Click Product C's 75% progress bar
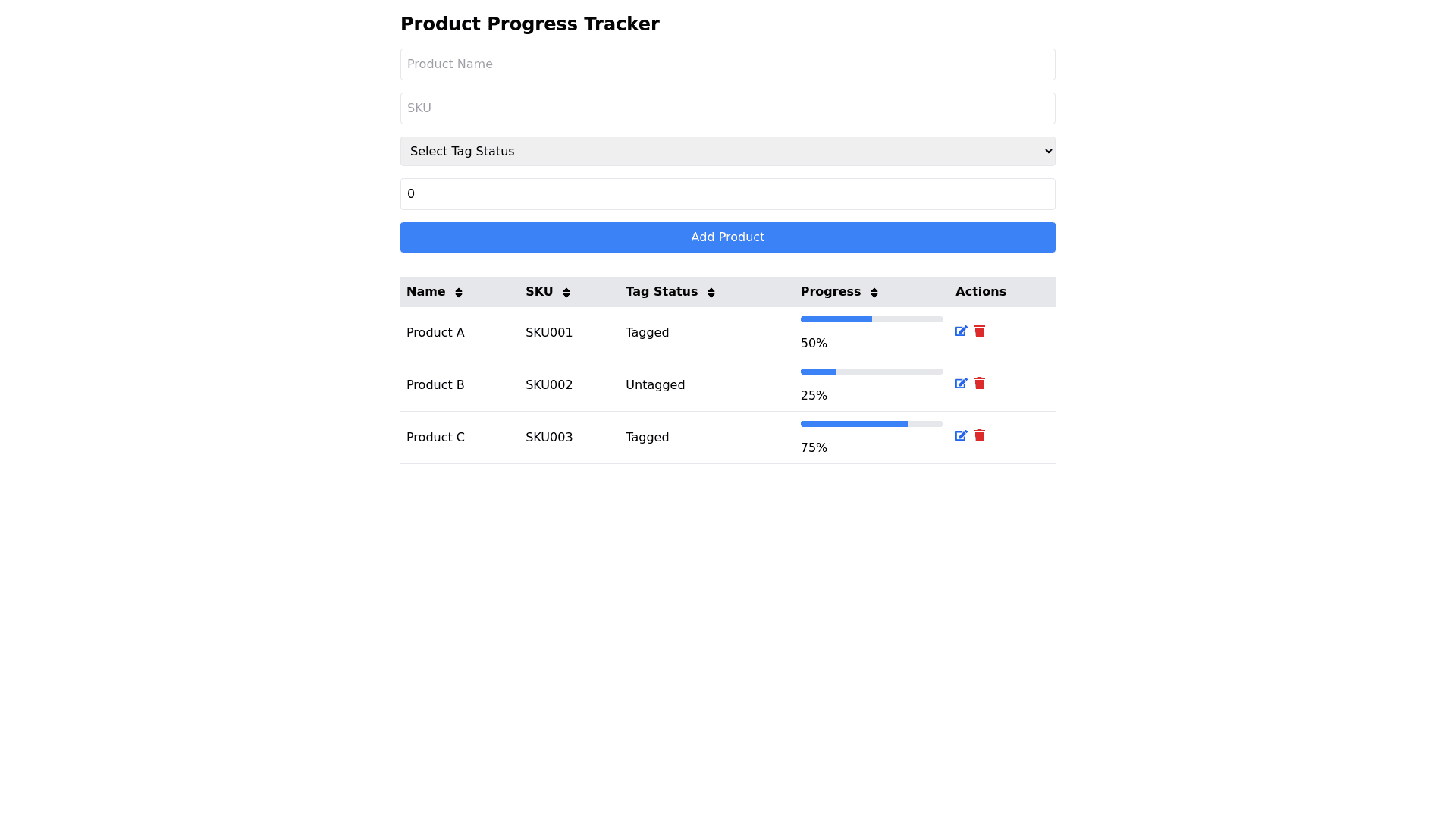This screenshot has height=819, width=1456. point(871,424)
